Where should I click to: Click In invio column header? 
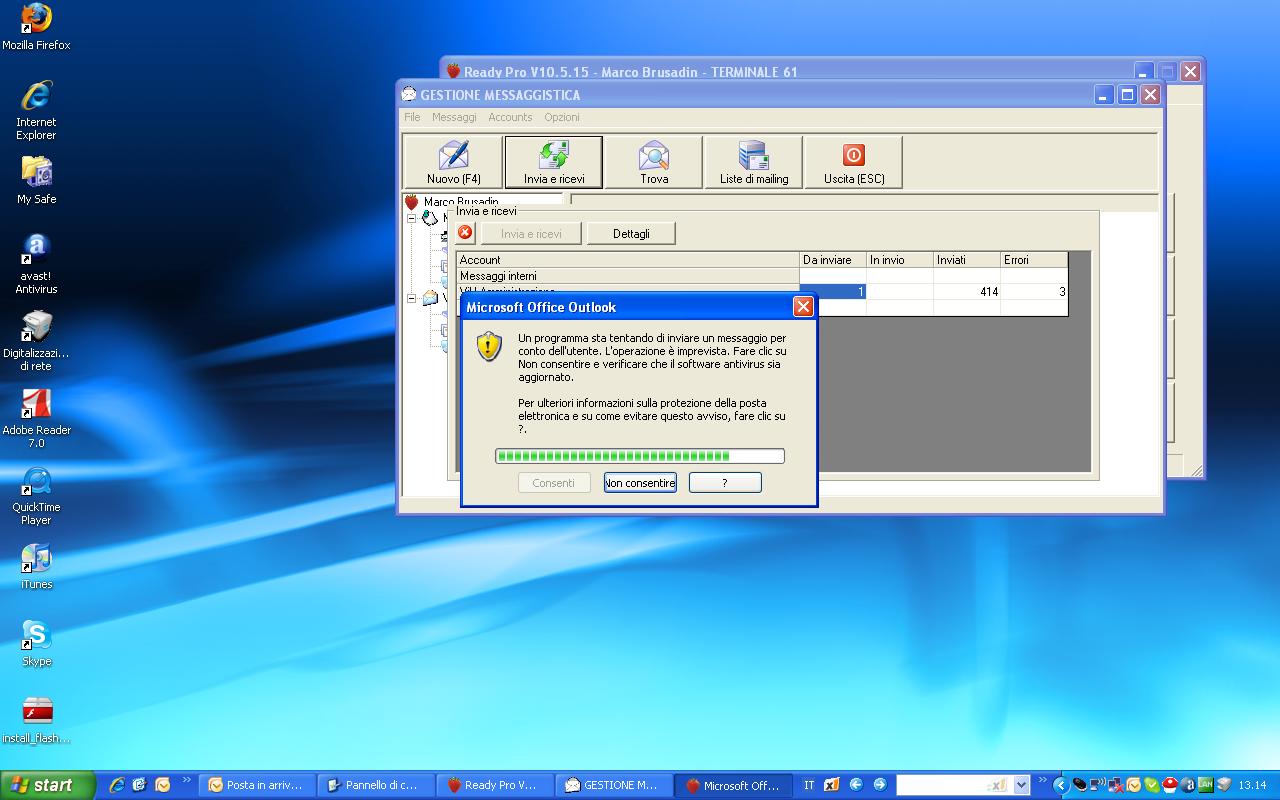tap(900, 260)
